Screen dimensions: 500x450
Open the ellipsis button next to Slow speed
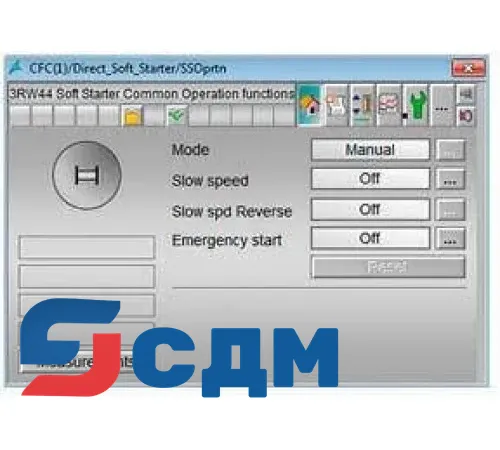point(450,179)
